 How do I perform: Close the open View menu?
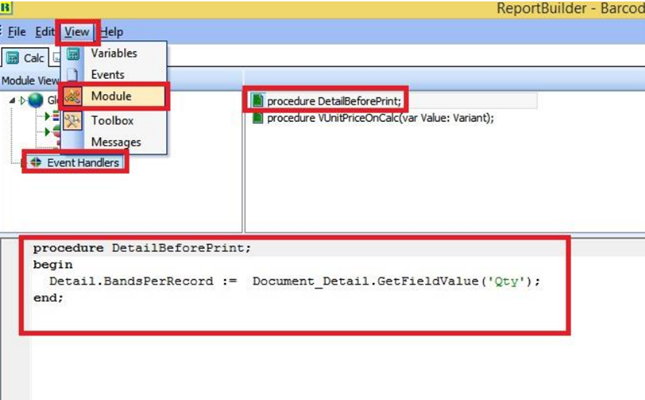tap(77, 32)
